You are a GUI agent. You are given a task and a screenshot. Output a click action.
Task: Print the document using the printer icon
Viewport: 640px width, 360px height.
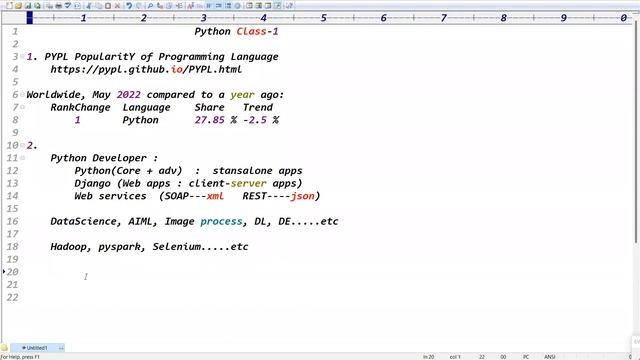[58, 6]
